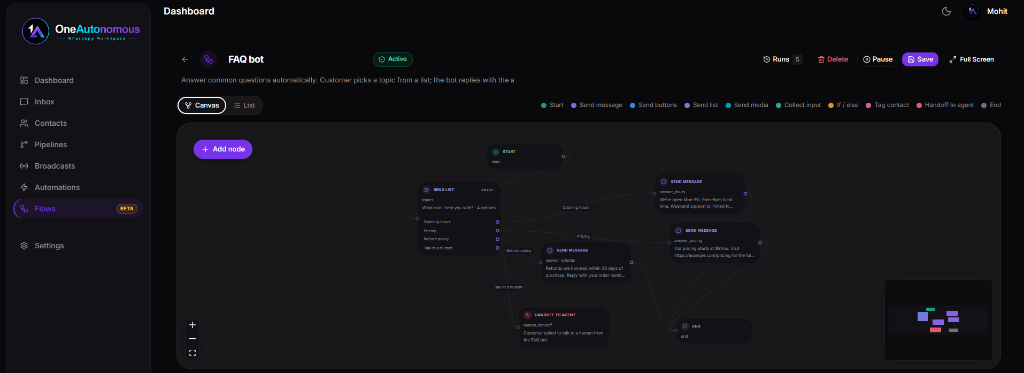Open Pipelines in the sidebar
Viewport: 1024px width, 373px height.
click(78, 144)
